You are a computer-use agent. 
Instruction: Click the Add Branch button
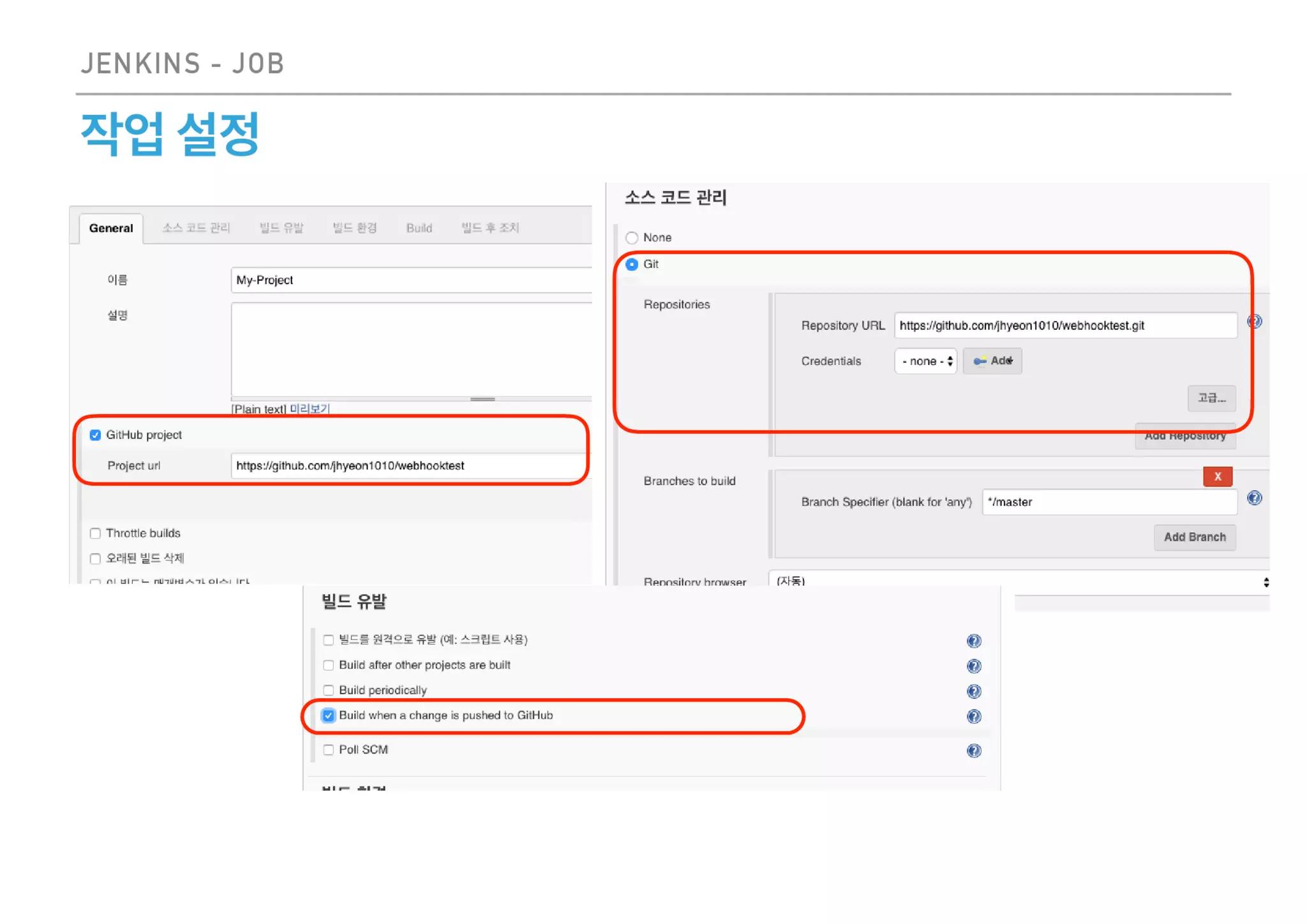(1195, 537)
